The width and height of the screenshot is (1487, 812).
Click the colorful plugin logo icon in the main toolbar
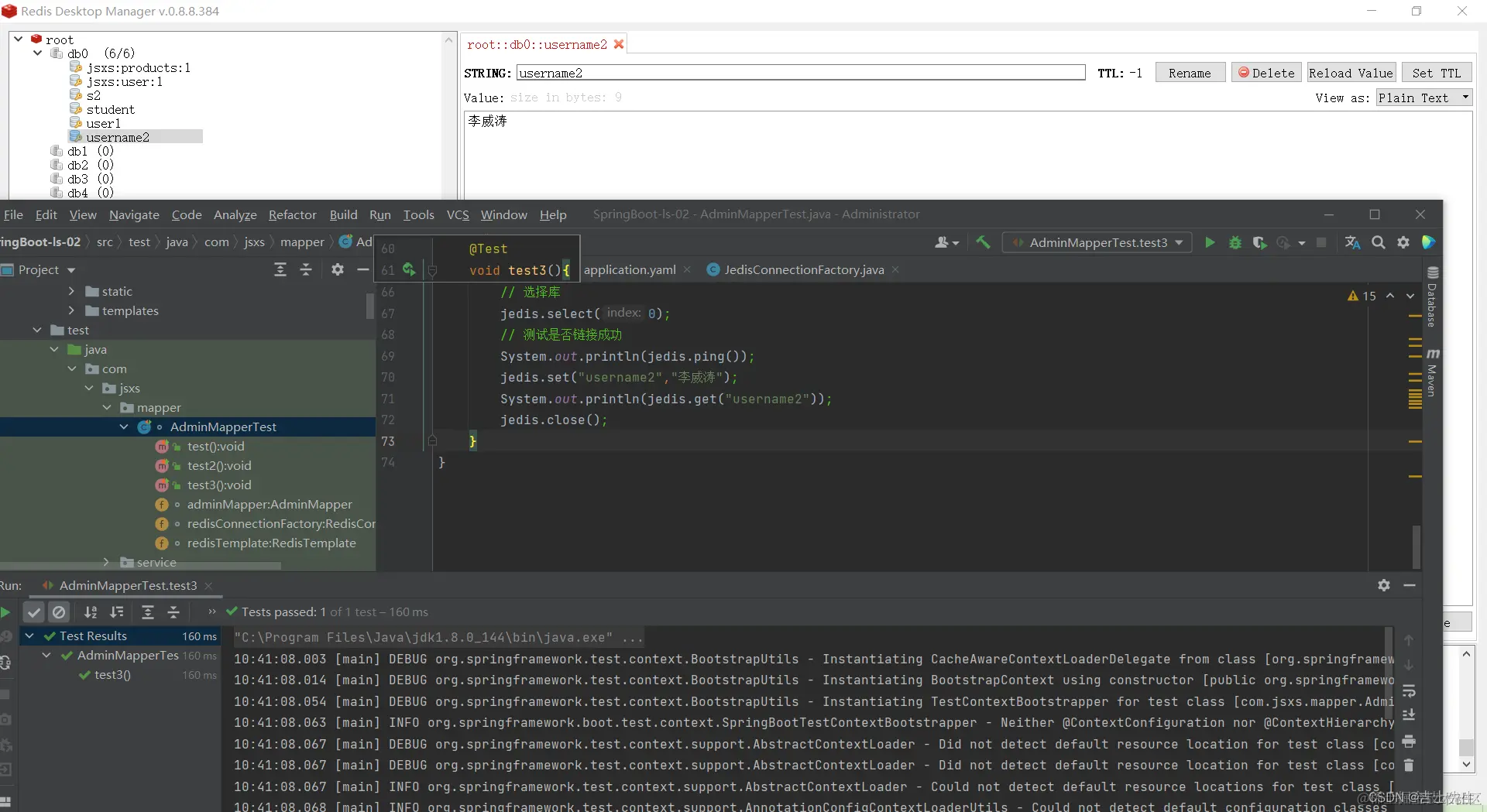click(1429, 243)
